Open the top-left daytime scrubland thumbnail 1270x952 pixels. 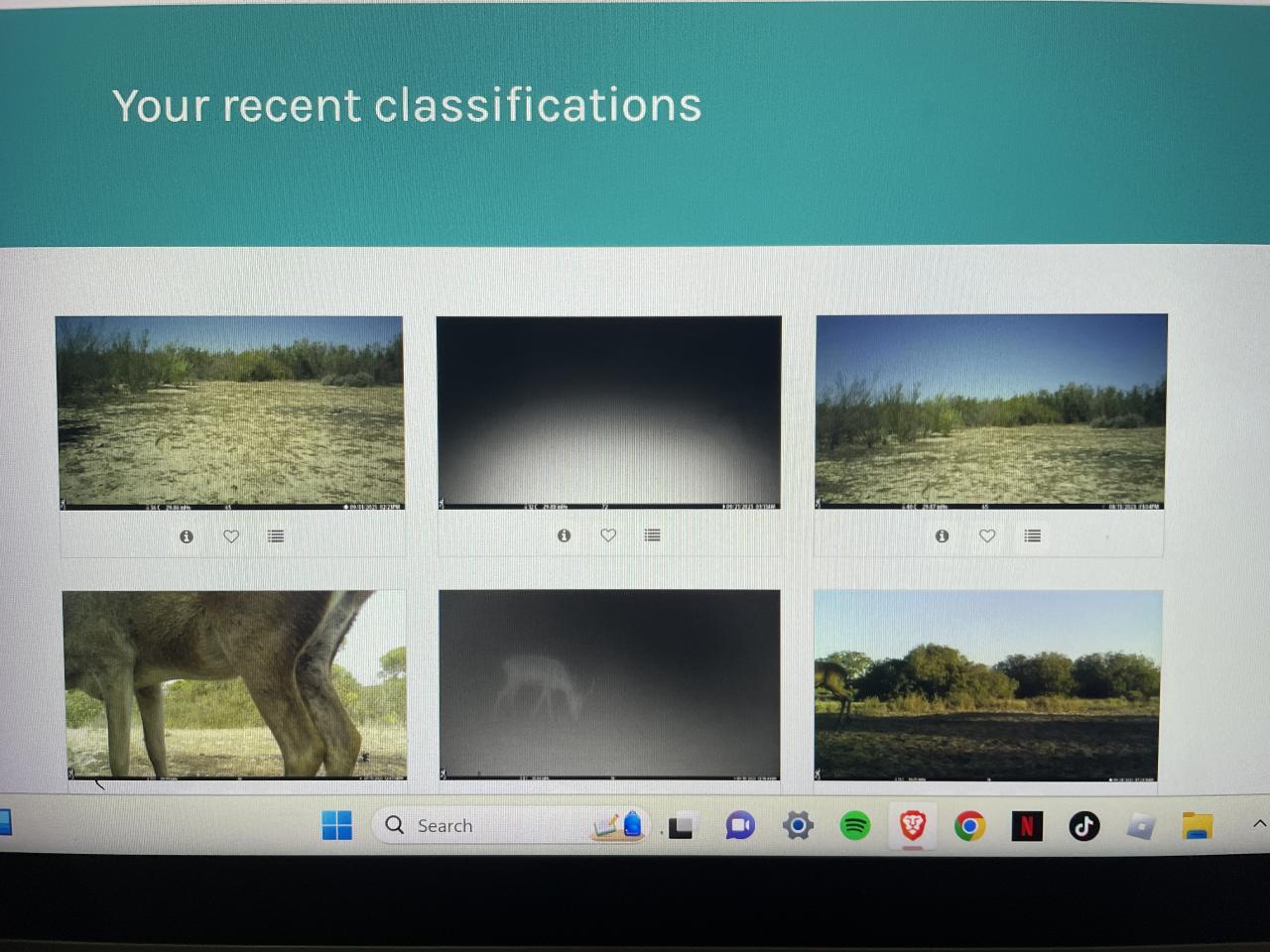229,413
